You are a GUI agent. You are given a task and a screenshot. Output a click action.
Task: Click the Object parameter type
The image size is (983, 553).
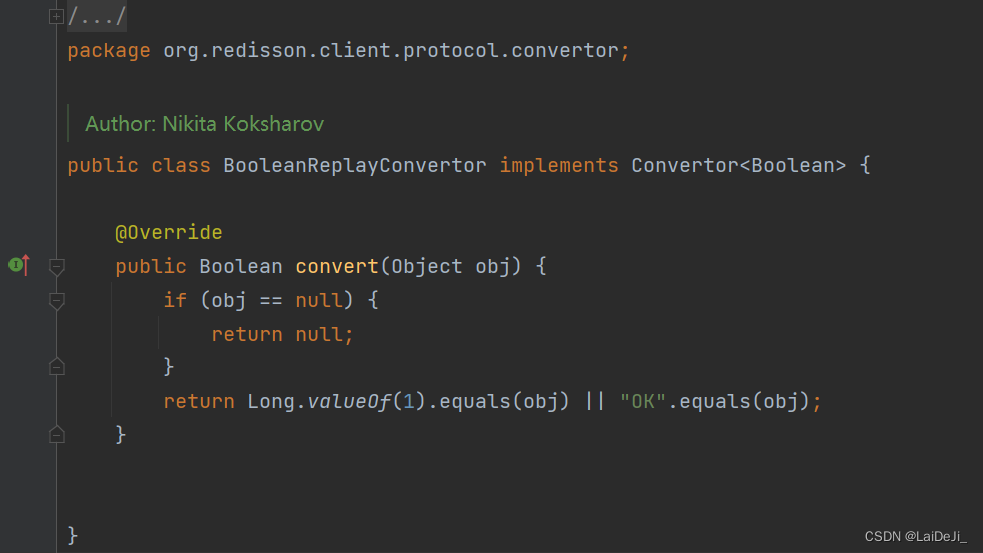tap(427, 266)
